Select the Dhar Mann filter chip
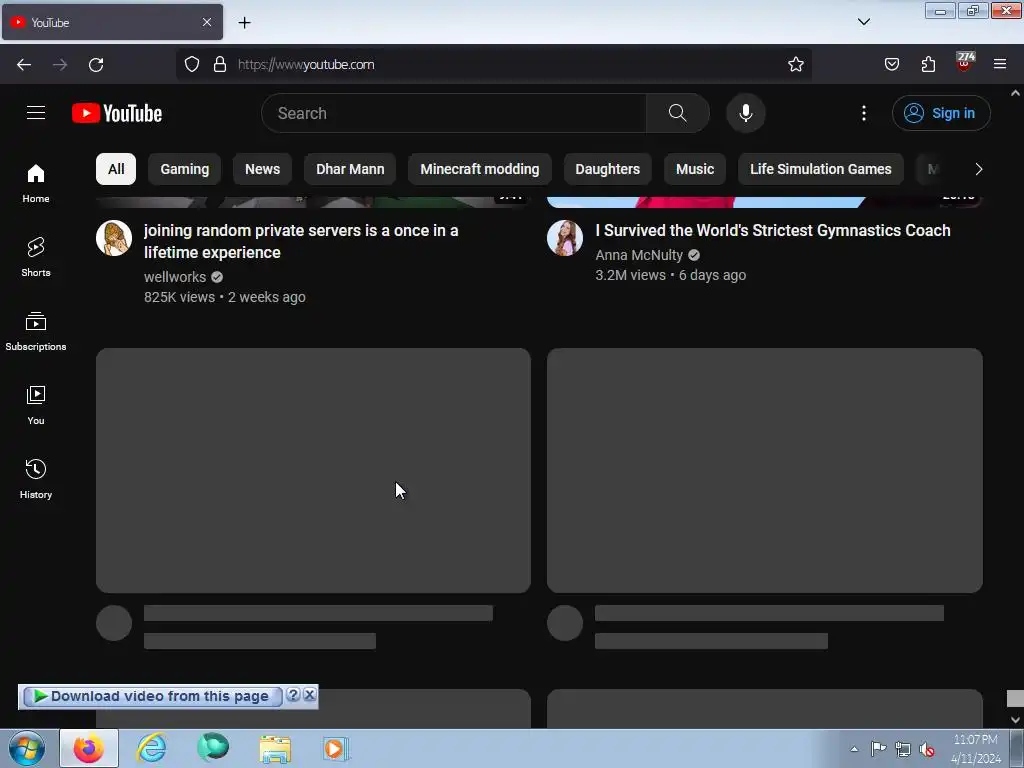Viewport: 1024px width, 768px height. pos(350,169)
